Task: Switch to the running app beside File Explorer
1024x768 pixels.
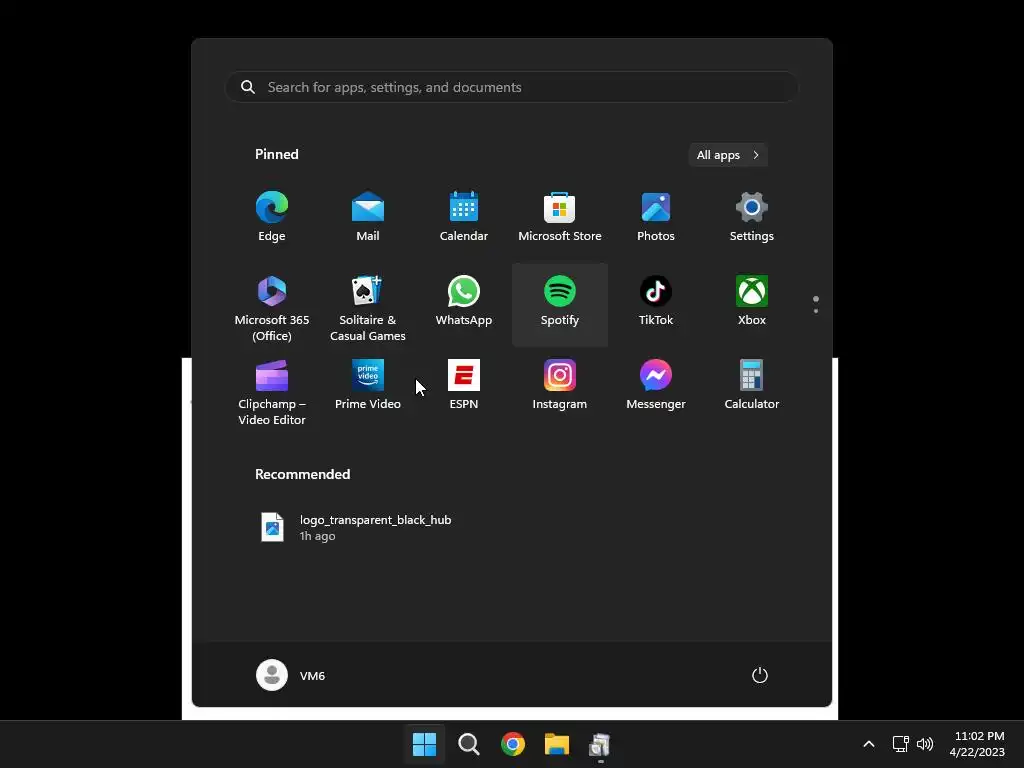Action: (600, 744)
